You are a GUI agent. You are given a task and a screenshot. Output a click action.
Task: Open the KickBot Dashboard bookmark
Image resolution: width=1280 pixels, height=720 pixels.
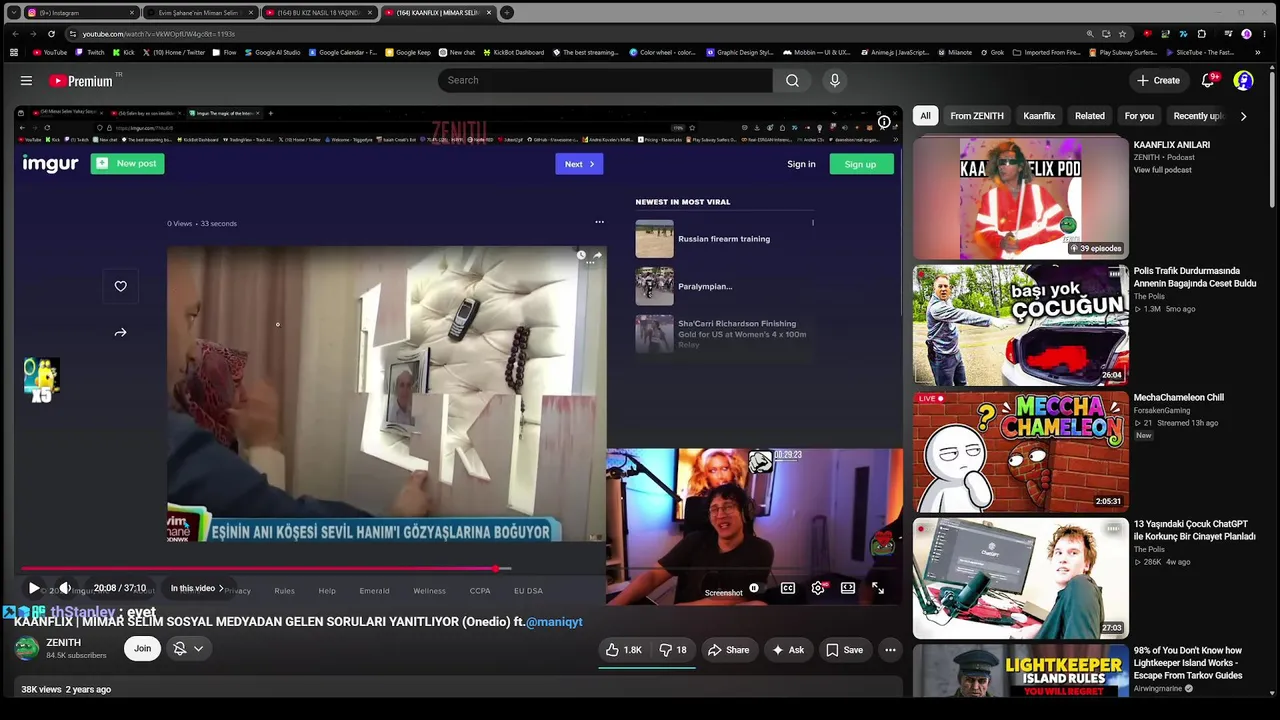[513, 52]
